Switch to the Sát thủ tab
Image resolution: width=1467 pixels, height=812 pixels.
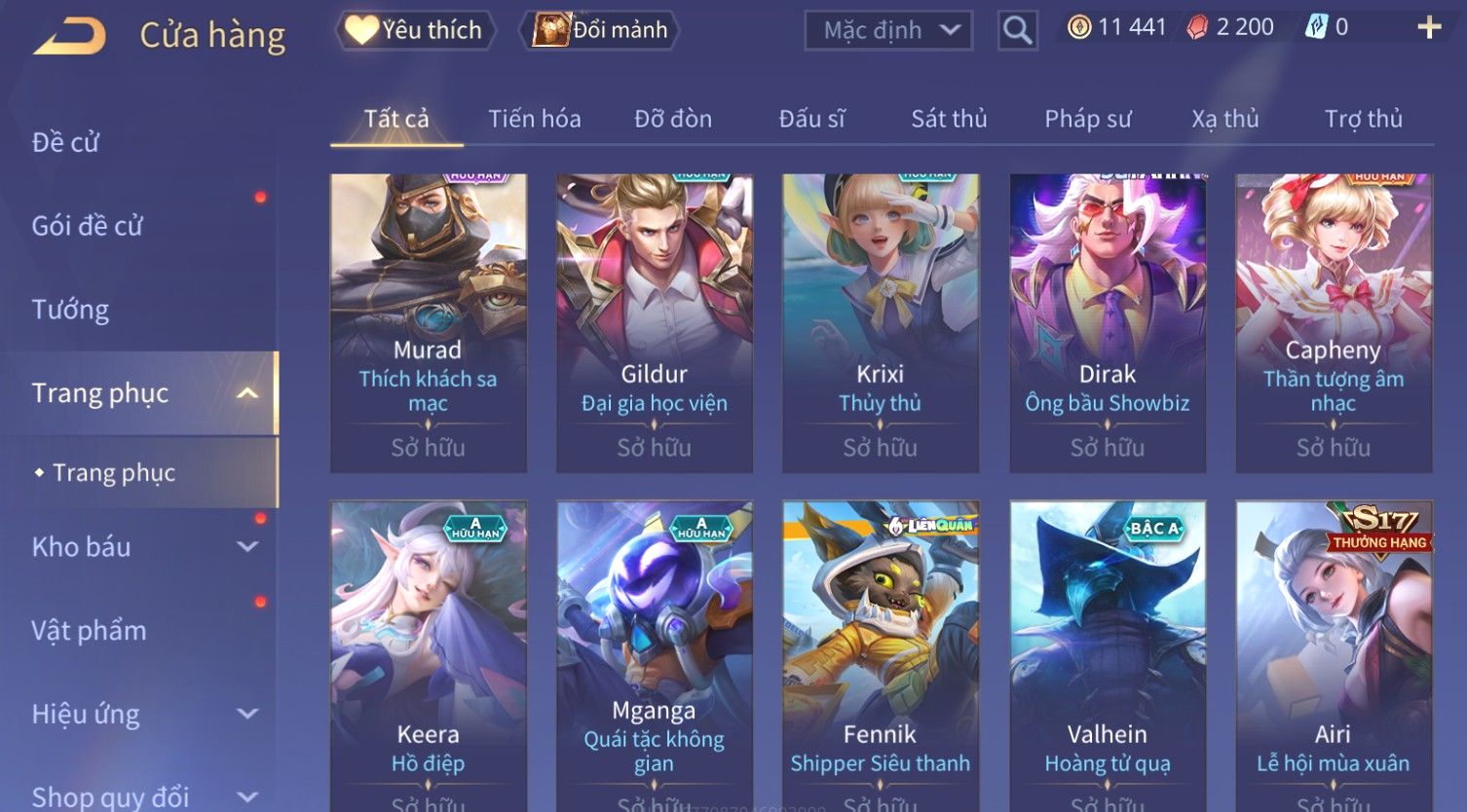(x=949, y=119)
